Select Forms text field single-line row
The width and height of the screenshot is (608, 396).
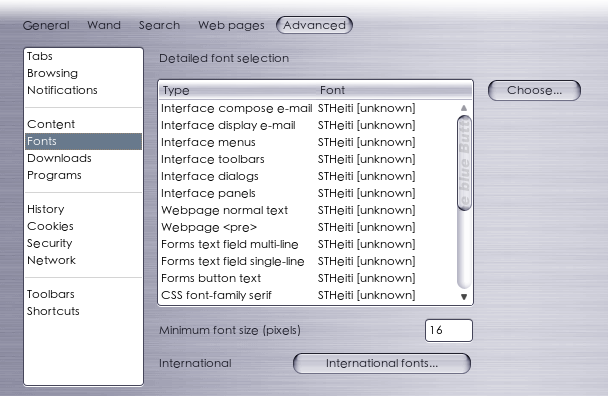[308, 261]
